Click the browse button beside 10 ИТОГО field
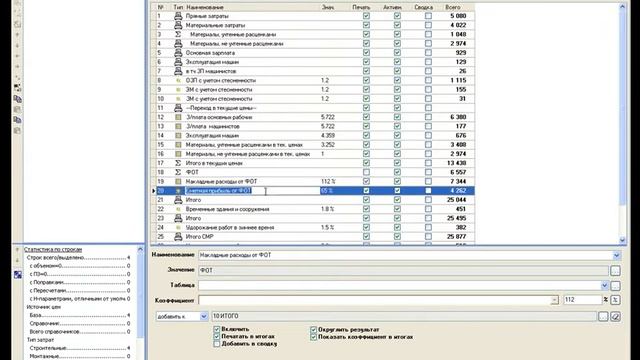The width and height of the screenshot is (640, 360). tap(603, 316)
